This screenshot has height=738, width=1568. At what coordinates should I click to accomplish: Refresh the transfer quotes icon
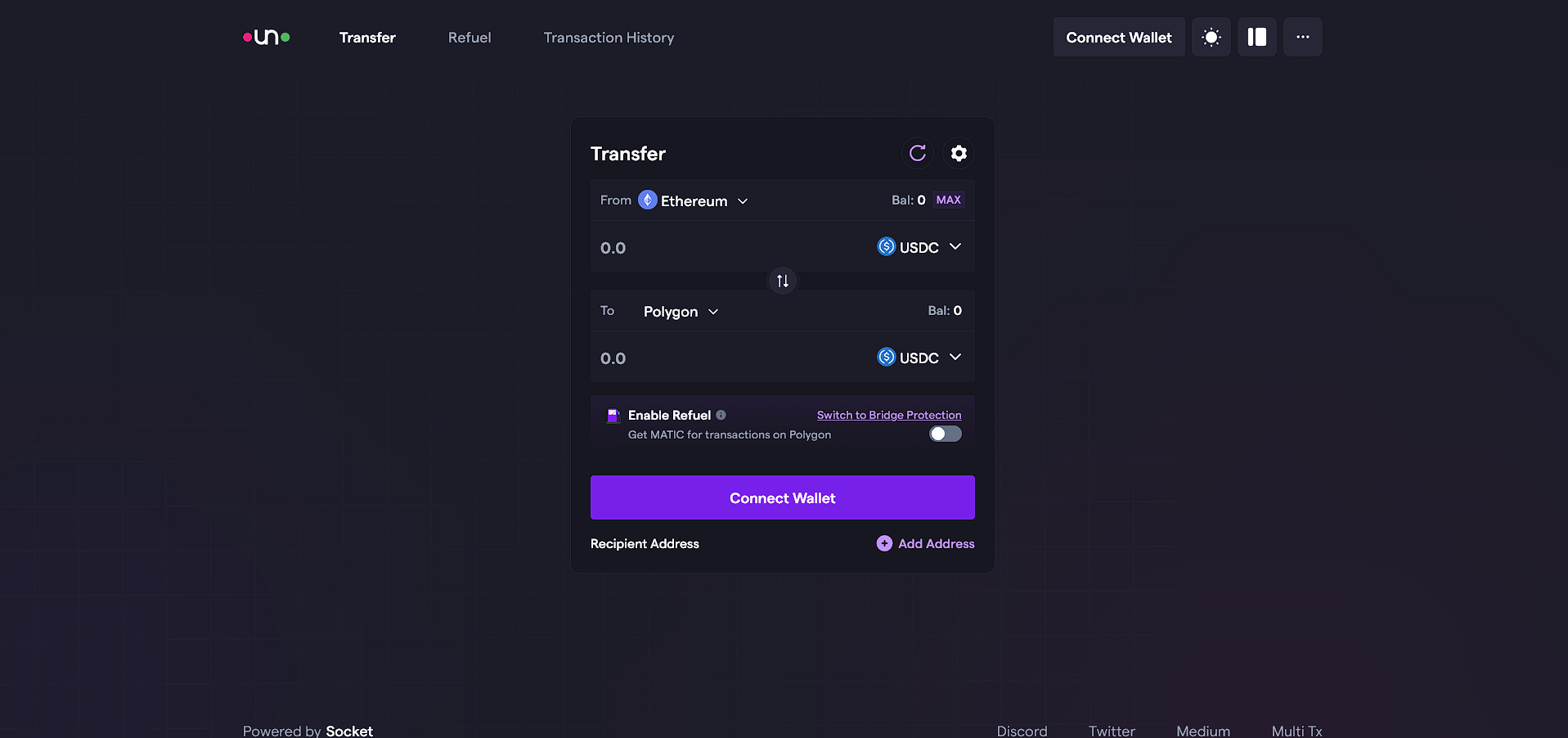918,153
